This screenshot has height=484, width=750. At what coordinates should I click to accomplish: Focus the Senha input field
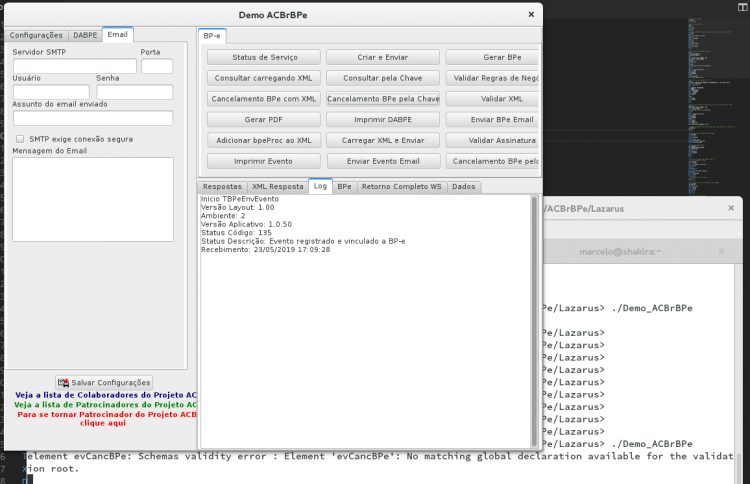pyautogui.click(x=134, y=92)
